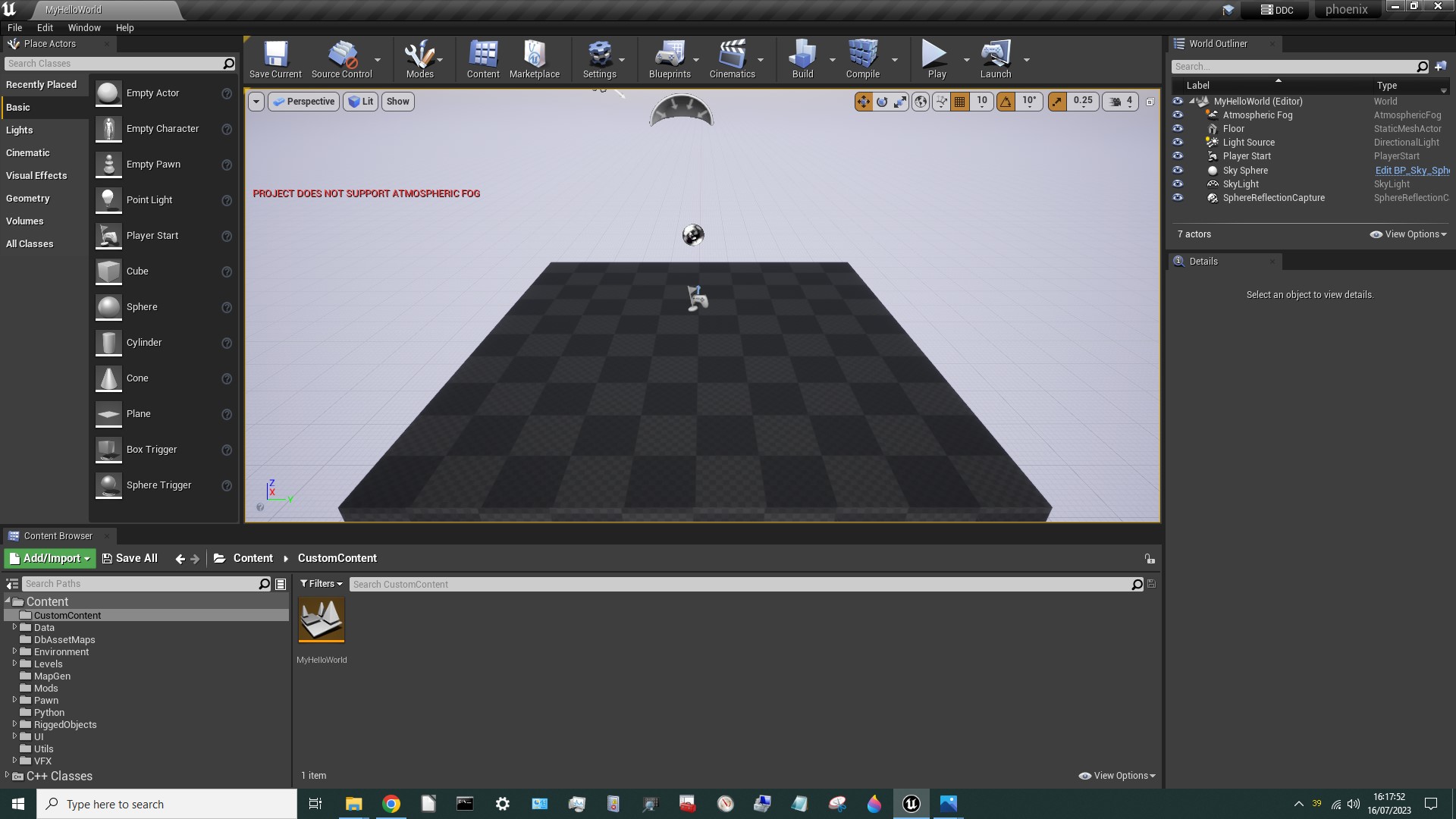Open the Filters dropdown in Content Browser
The height and width of the screenshot is (819, 1456).
click(x=322, y=584)
